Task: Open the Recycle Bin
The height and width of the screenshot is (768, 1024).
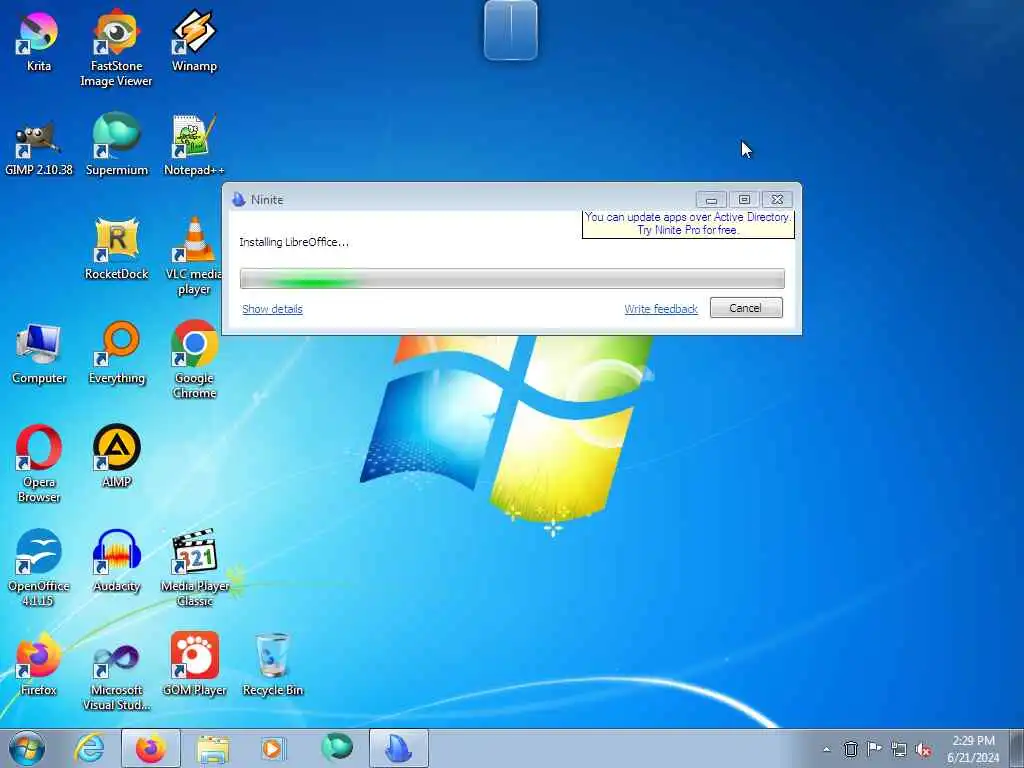Action: click(x=272, y=664)
